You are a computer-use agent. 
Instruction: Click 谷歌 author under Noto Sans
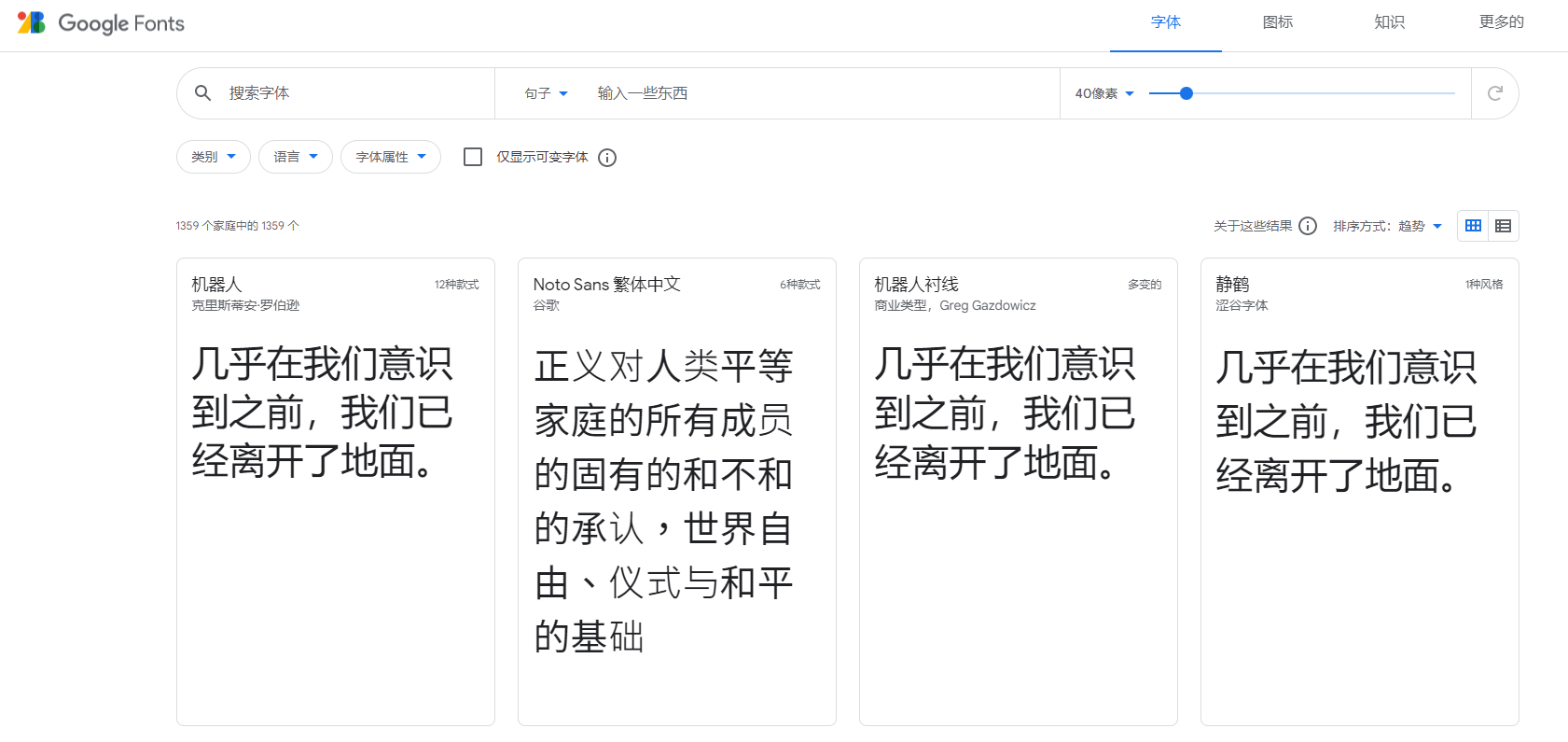(x=547, y=305)
